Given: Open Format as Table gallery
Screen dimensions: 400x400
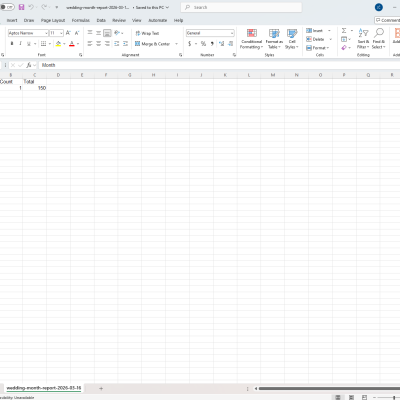Looking at the screenshot, I should [x=274, y=39].
